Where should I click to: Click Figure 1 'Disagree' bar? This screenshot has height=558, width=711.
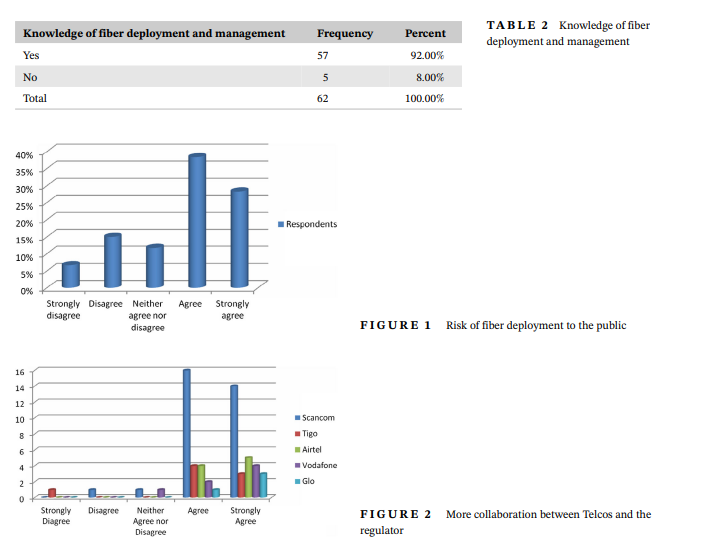[113, 261]
